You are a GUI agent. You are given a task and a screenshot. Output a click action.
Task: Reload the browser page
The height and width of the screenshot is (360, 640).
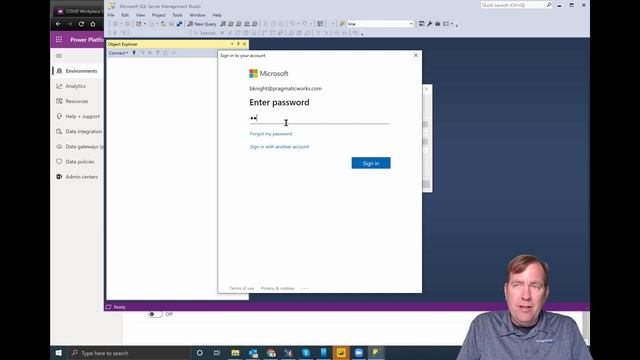pyautogui.click(x=81, y=24)
